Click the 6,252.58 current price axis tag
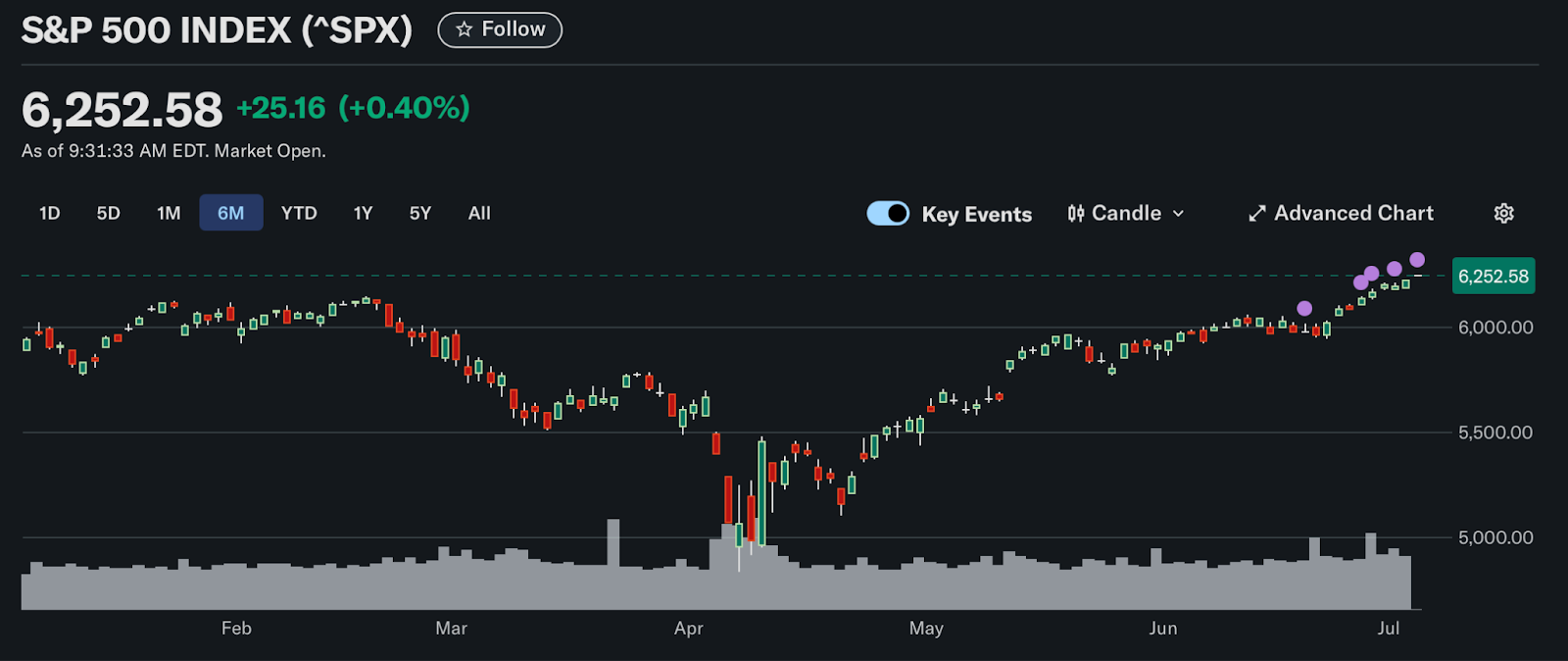This screenshot has height=661, width=1568. pos(1494,277)
